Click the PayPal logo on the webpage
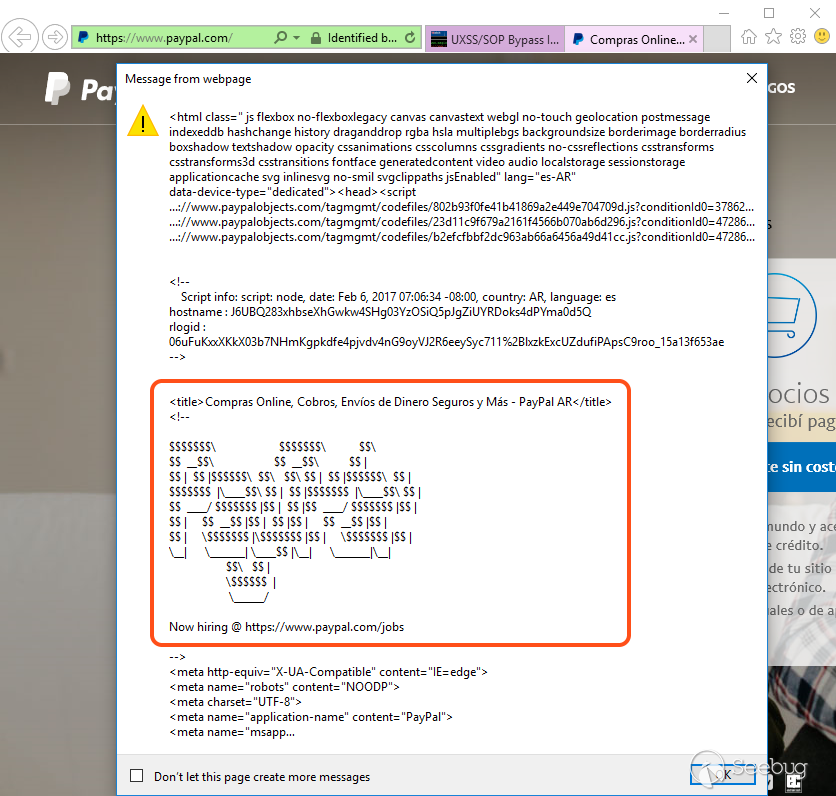The width and height of the screenshot is (836, 796). tap(80, 88)
